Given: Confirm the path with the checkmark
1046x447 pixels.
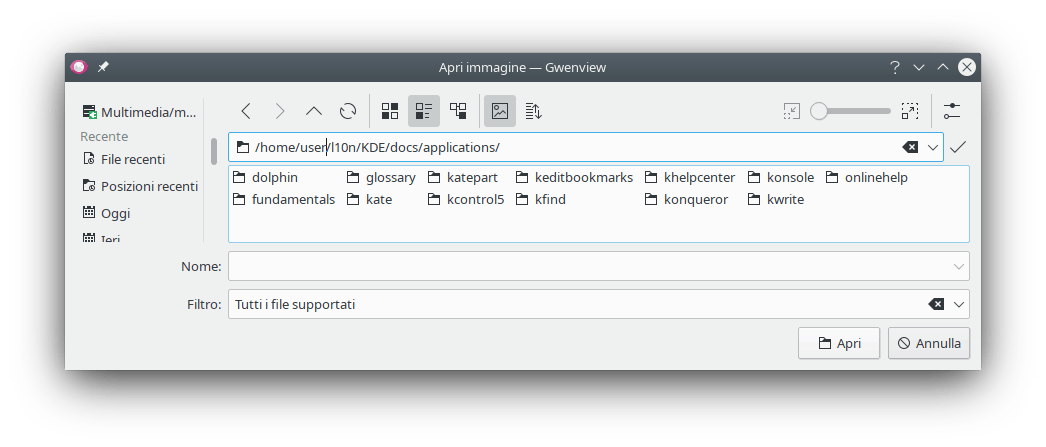Looking at the screenshot, I should (x=958, y=148).
